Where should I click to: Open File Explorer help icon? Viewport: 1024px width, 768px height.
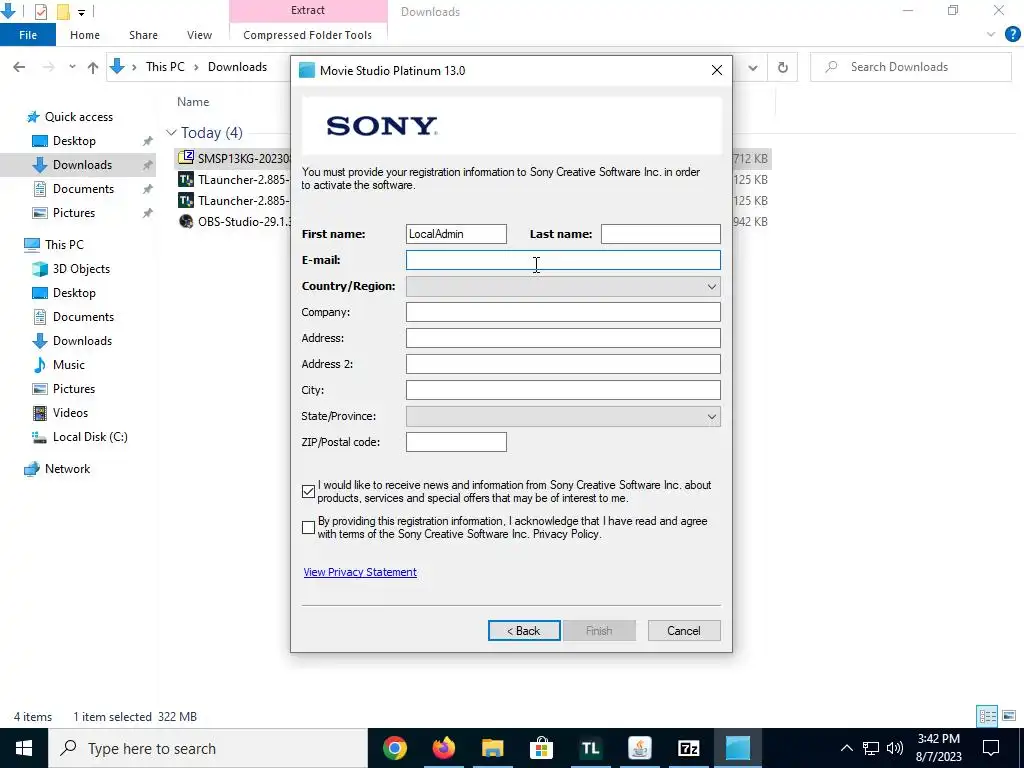point(1012,35)
